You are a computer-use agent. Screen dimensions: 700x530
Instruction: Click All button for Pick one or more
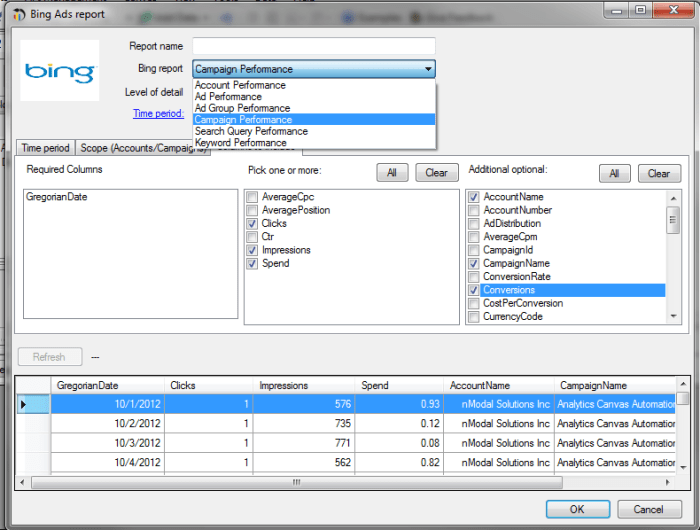(392, 173)
